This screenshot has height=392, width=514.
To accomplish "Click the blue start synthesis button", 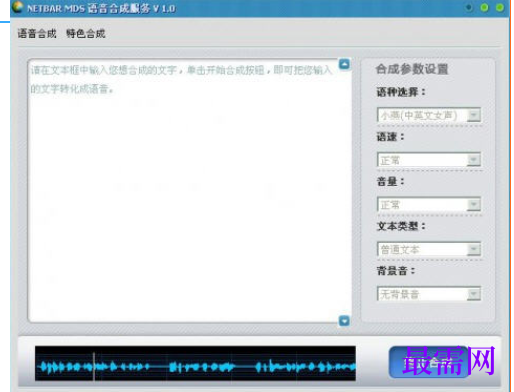I will (430, 362).
